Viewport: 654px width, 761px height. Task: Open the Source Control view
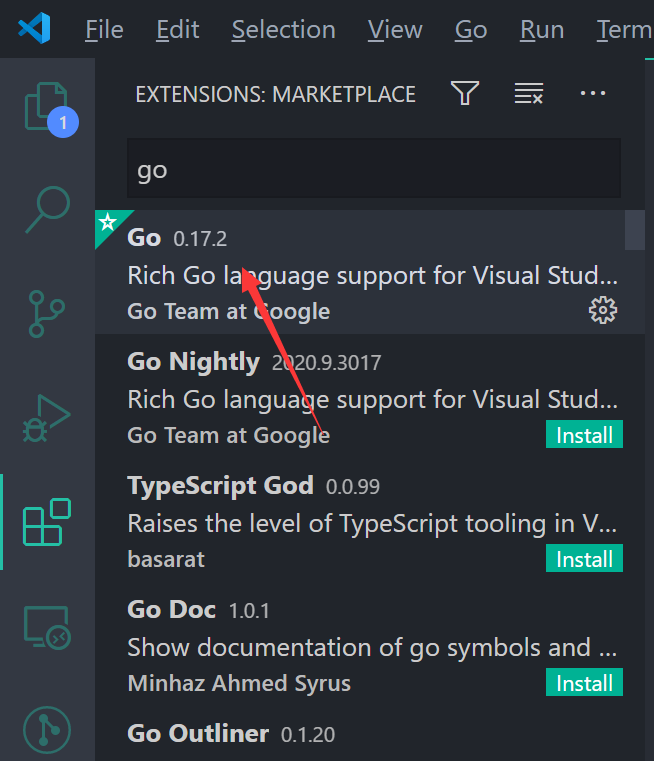pos(46,314)
